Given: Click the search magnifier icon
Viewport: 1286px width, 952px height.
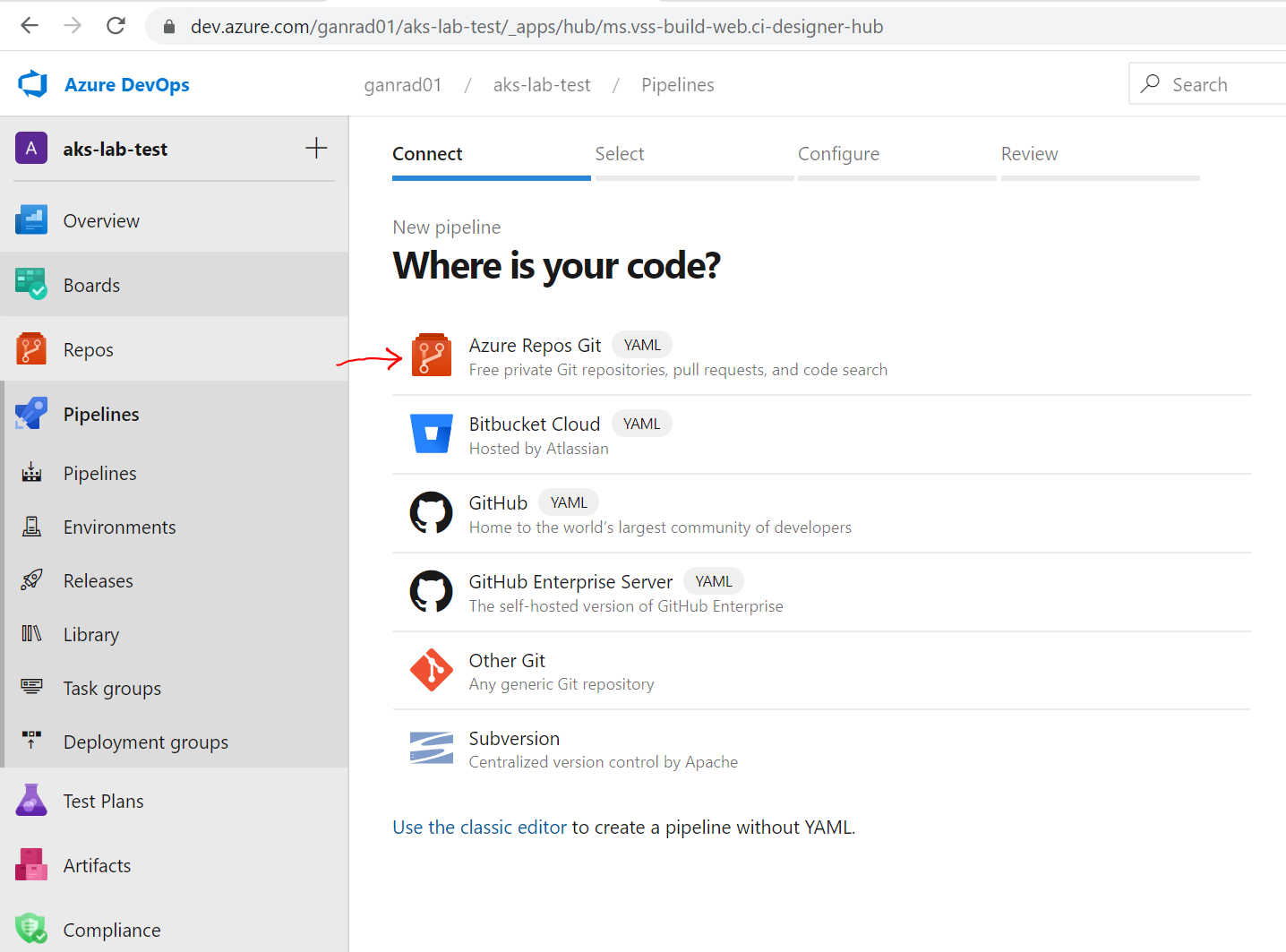Looking at the screenshot, I should 1151,83.
